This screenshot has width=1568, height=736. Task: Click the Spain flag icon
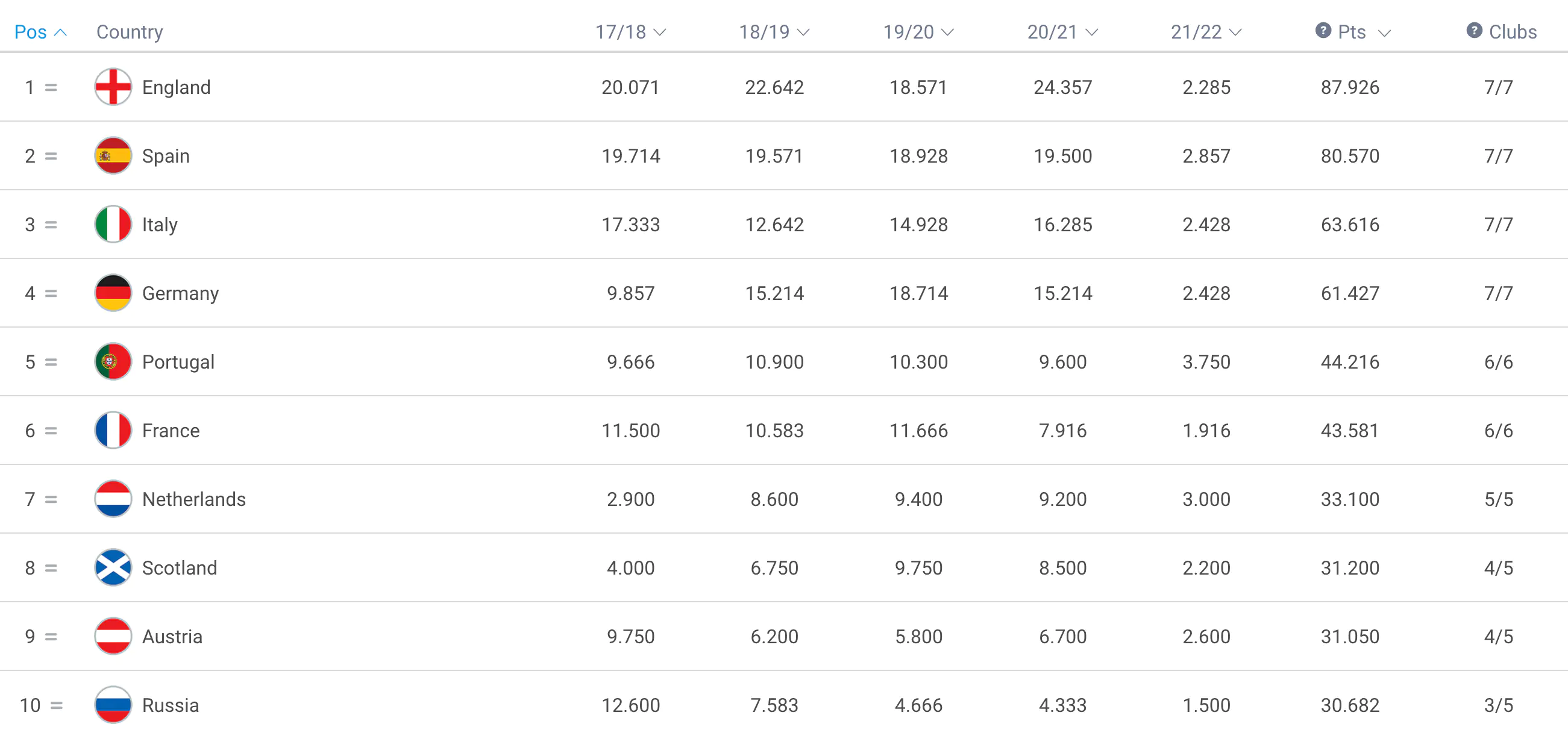(x=113, y=156)
